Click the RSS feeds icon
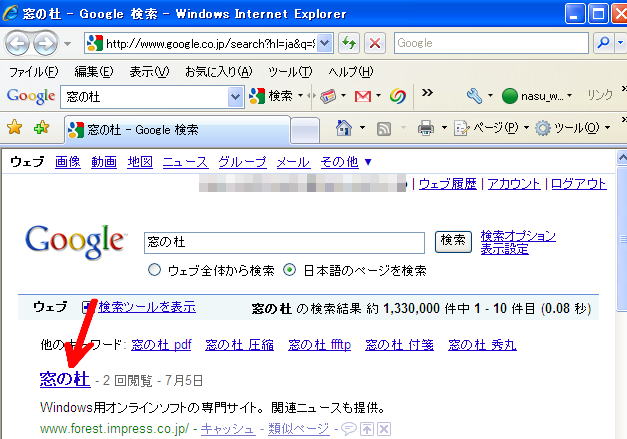 click(x=384, y=129)
